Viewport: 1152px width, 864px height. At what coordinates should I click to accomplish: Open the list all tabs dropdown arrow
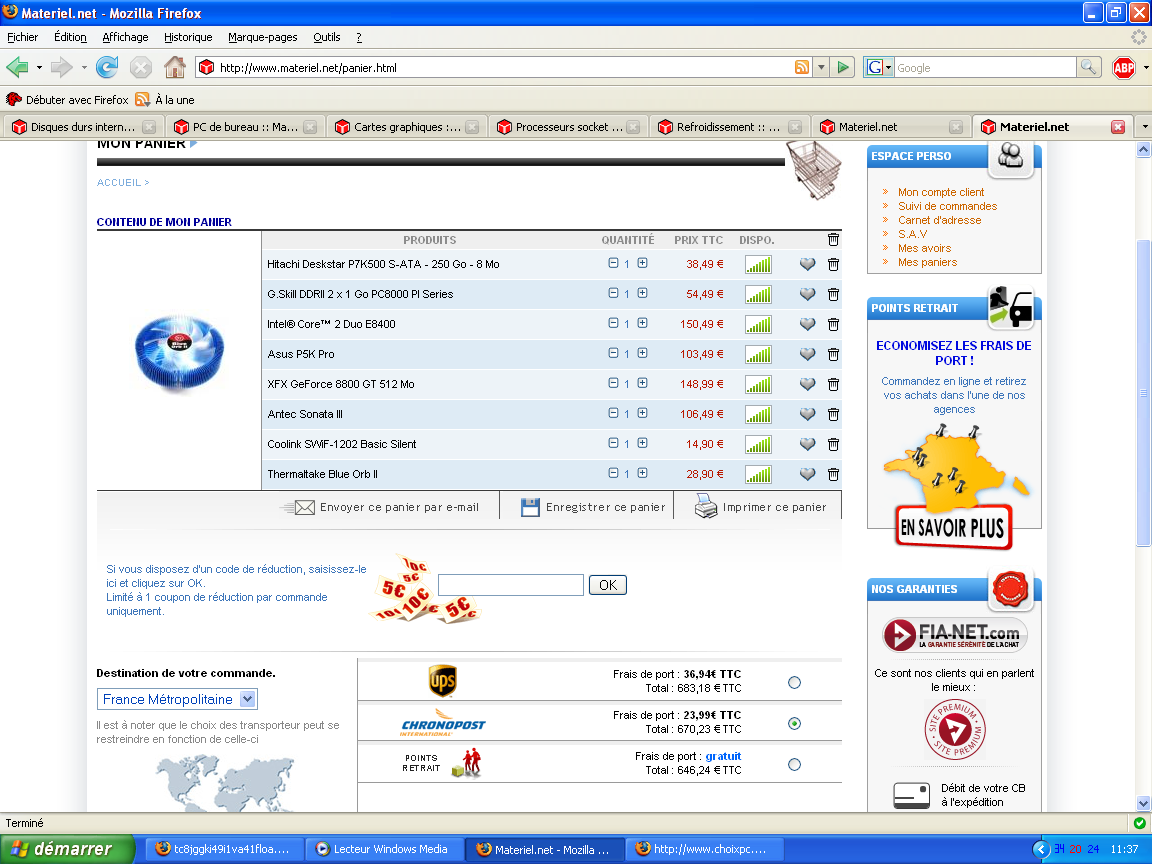tap(1144, 127)
